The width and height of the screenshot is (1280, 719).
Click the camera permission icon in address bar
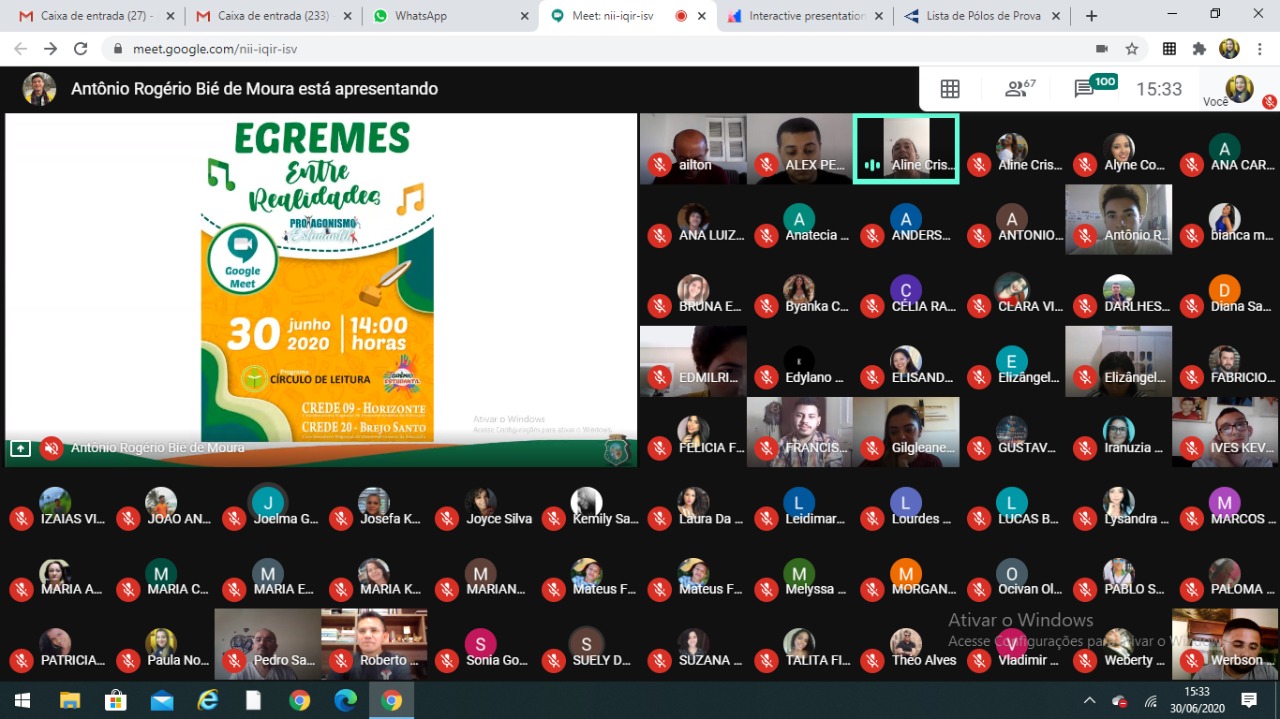click(1102, 49)
